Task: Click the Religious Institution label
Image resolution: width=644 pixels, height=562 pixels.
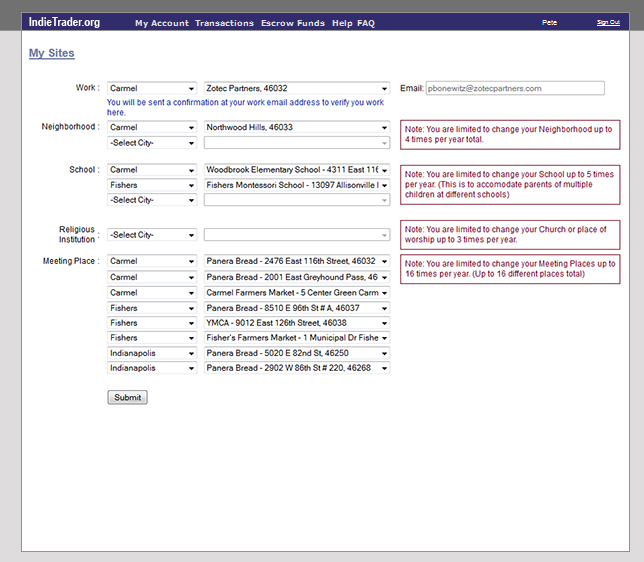Action: point(79,234)
